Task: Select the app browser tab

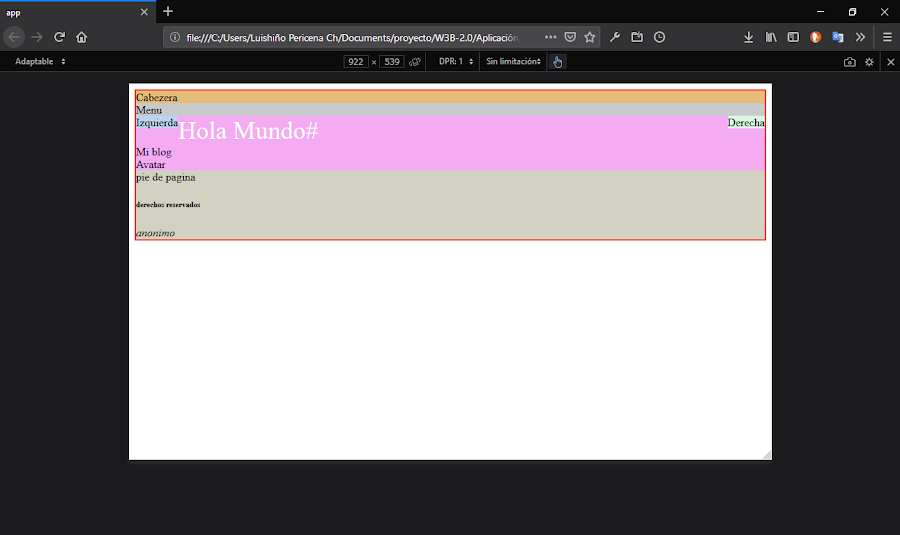Action: (x=77, y=12)
